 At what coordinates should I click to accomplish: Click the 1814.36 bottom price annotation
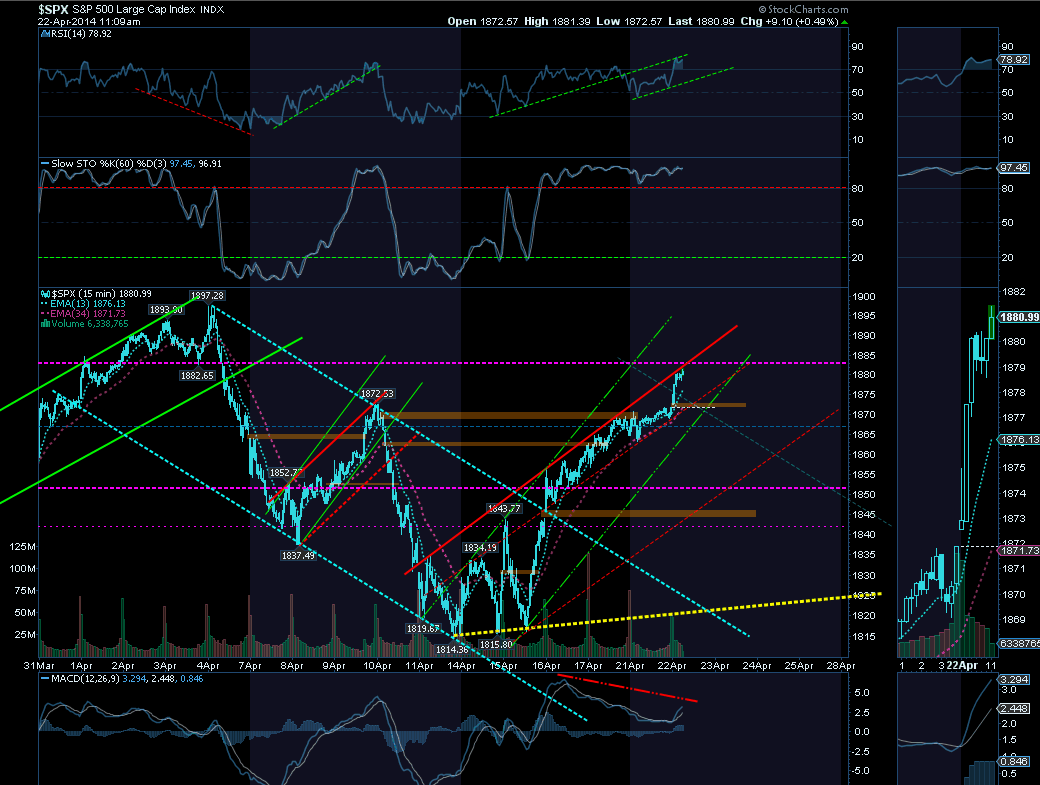(452, 650)
